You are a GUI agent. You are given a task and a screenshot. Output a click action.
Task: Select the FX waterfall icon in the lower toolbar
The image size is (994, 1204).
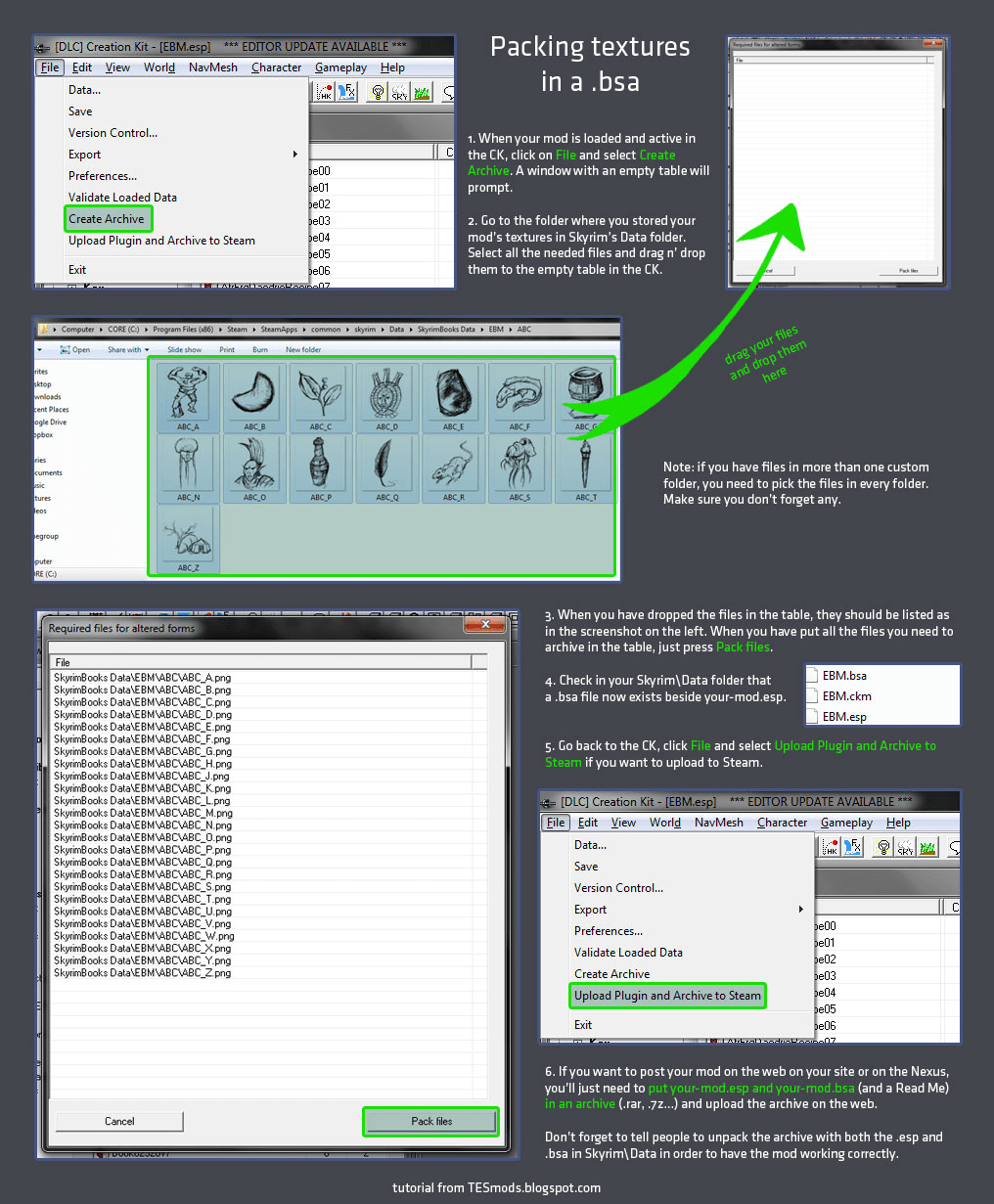[x=851, y=847]
